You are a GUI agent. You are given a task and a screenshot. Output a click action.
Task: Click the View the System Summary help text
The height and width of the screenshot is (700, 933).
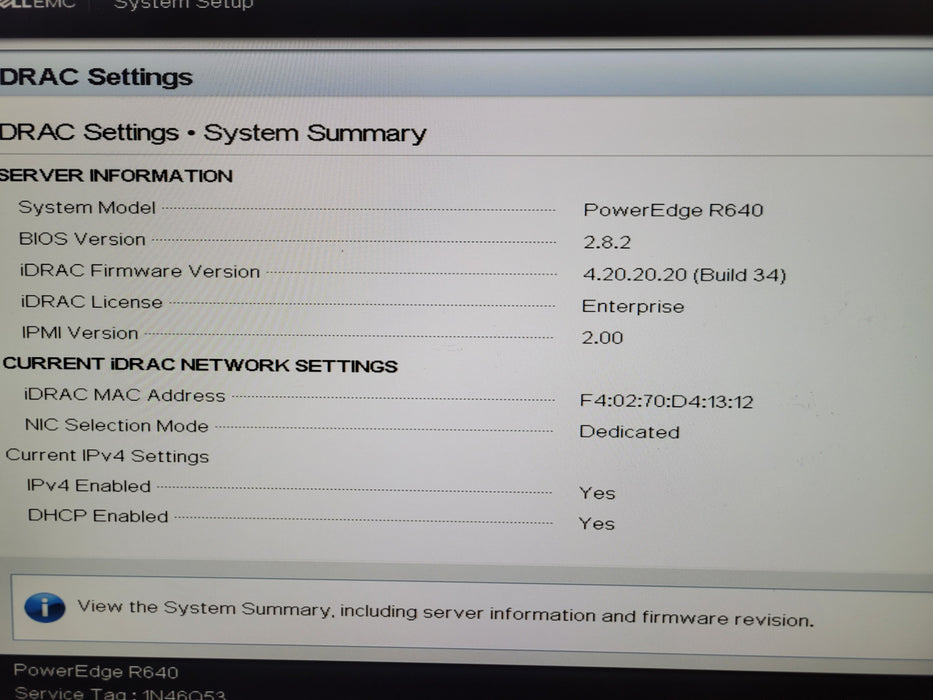click(445, 613)
